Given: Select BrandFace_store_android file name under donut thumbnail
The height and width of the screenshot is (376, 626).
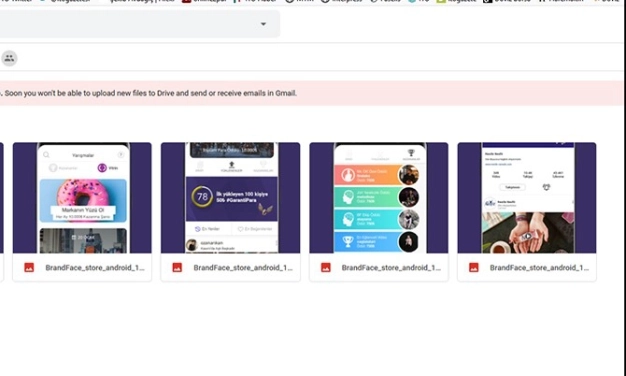Looking at the screenshot, I should (95, 268).
